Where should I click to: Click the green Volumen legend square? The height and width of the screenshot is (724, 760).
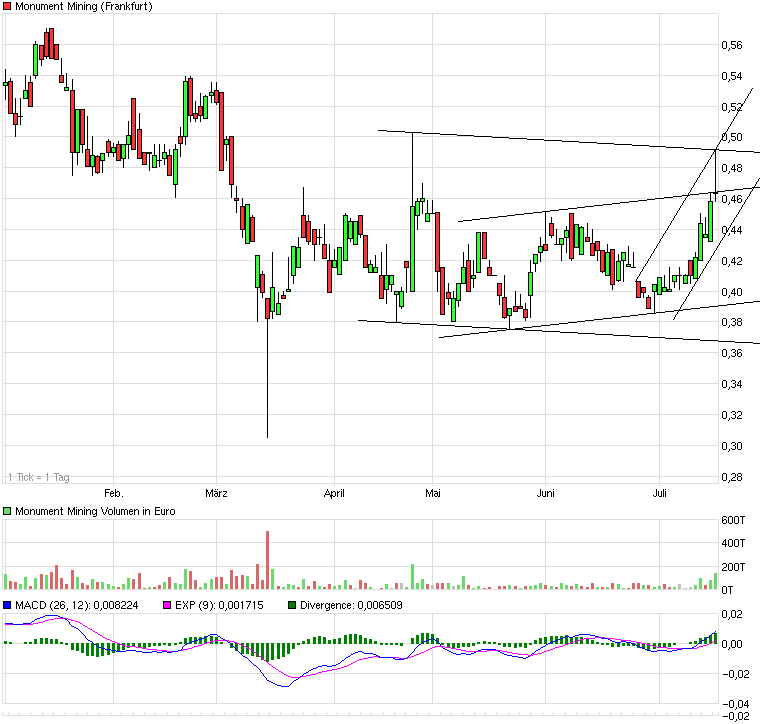coord(7,511)
